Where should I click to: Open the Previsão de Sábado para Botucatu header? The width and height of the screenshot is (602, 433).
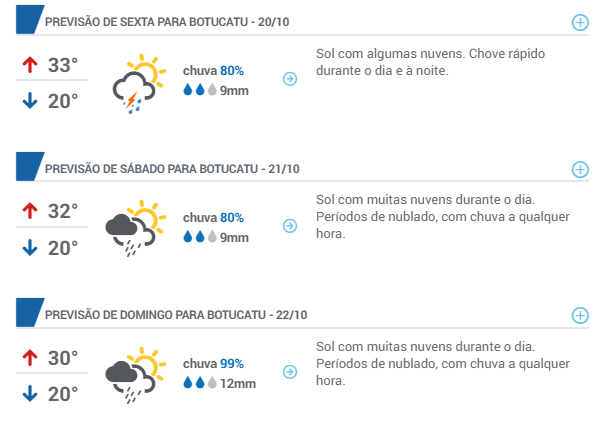click(x=172, y=169)
